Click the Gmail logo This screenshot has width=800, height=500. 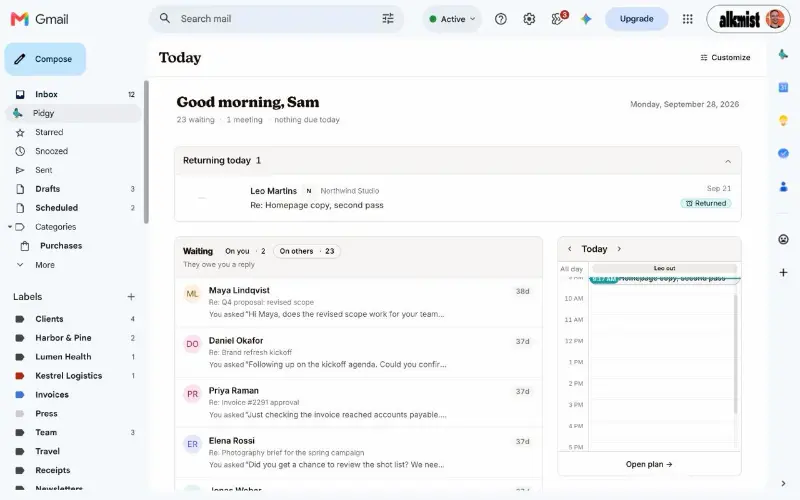(39, 19)
